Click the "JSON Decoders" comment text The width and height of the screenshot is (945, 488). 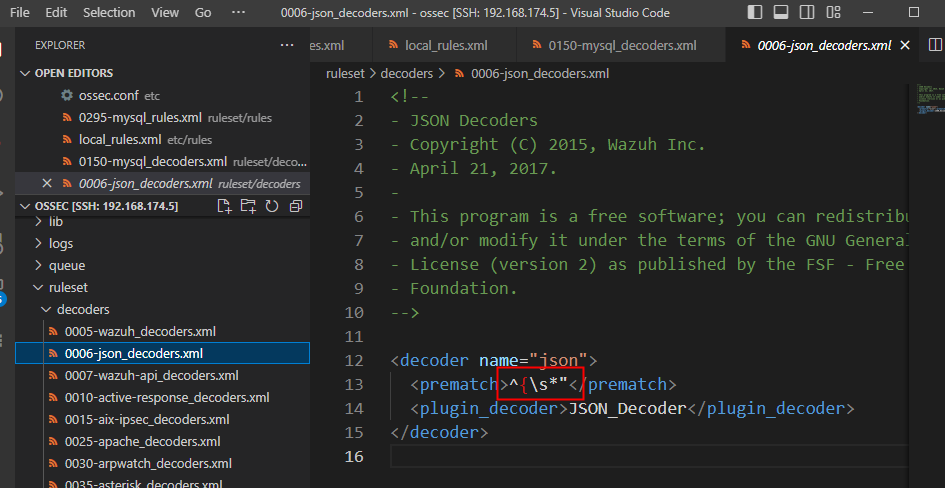(474, 120)
